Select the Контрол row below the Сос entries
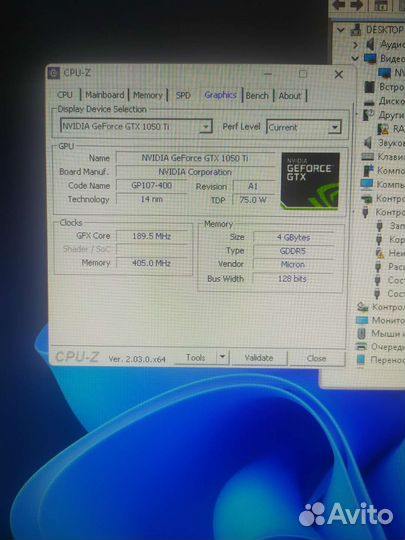 380,307
